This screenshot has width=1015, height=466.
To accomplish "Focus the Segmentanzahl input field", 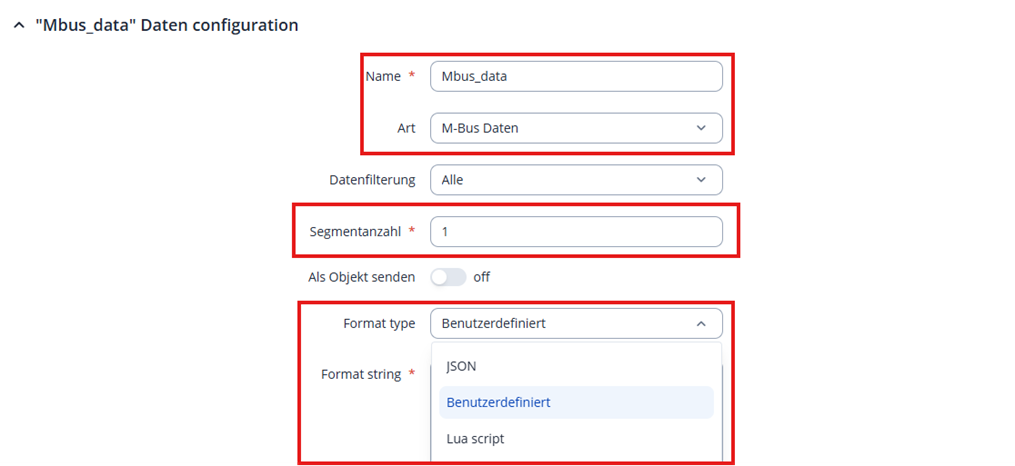I will pyautogui.click(x=575, y=232).
